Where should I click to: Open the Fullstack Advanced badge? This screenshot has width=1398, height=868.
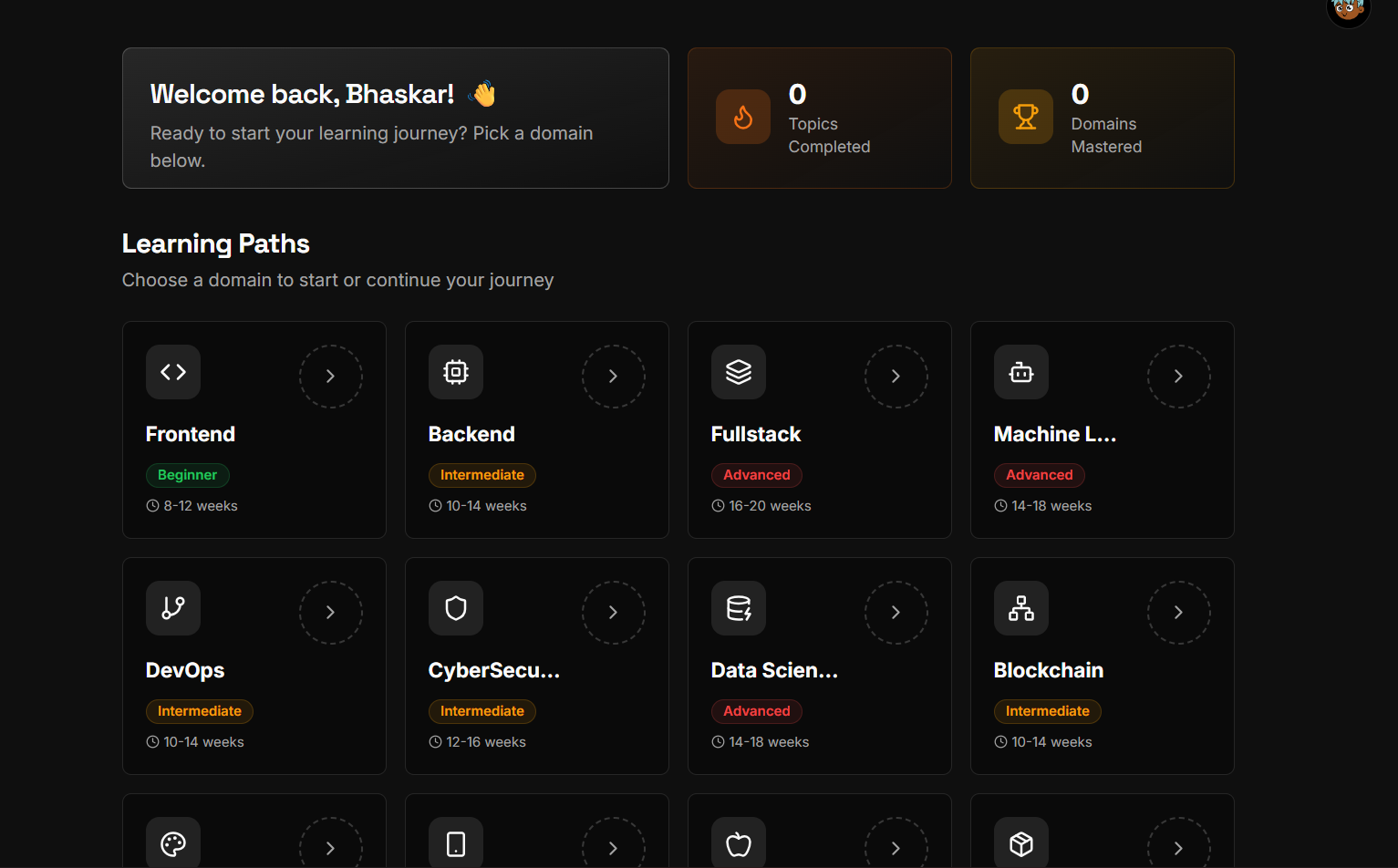click(757, 475)
